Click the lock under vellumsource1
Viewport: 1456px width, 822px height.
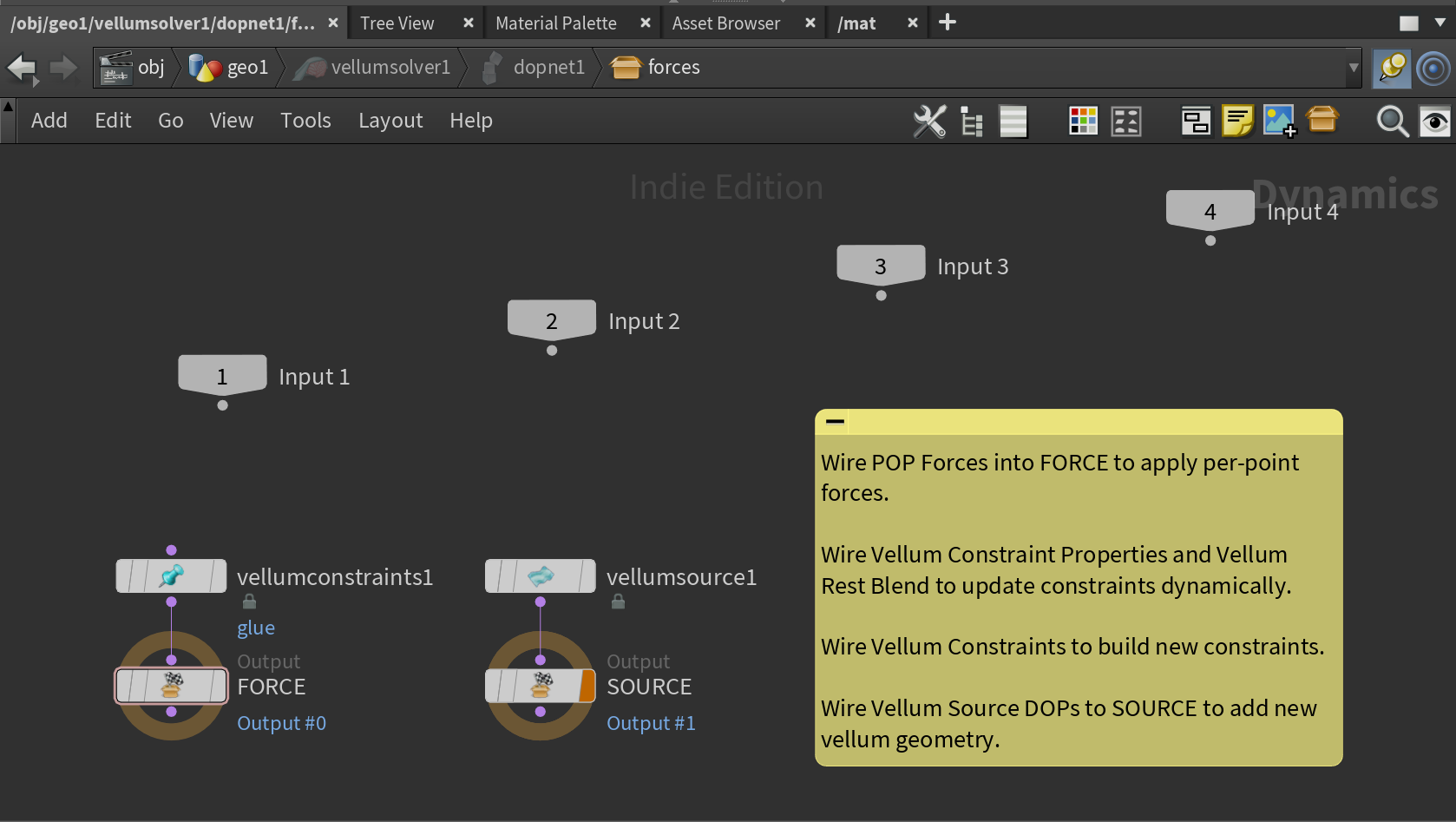pyautogui.click(x=618, y=602)
